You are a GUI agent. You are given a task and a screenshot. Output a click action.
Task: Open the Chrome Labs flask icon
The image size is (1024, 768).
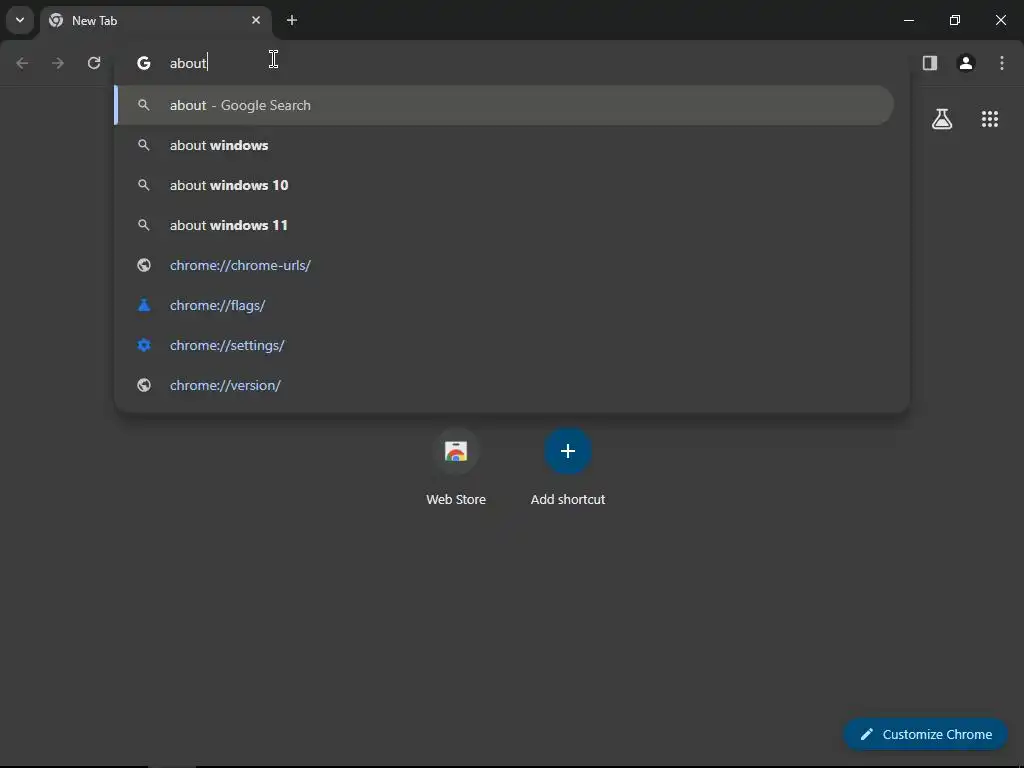942,119
